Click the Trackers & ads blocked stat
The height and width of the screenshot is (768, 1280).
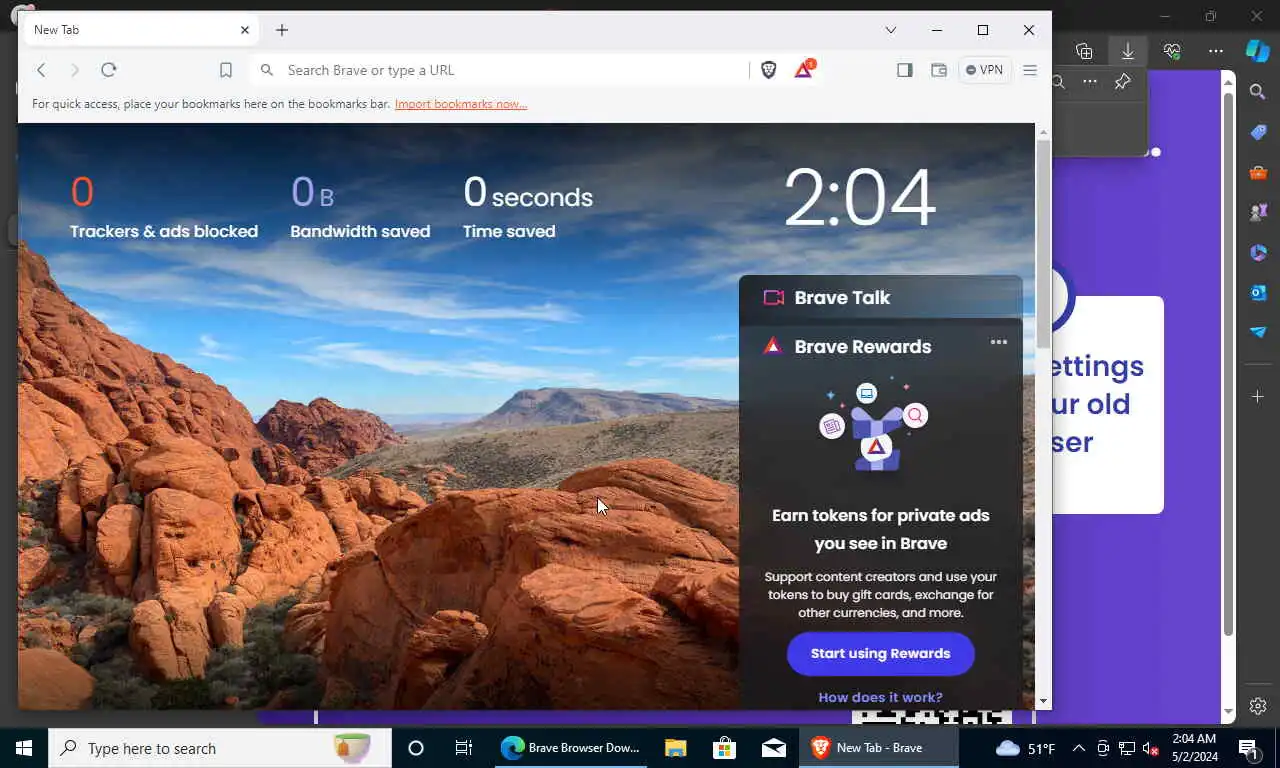[164, 206]
